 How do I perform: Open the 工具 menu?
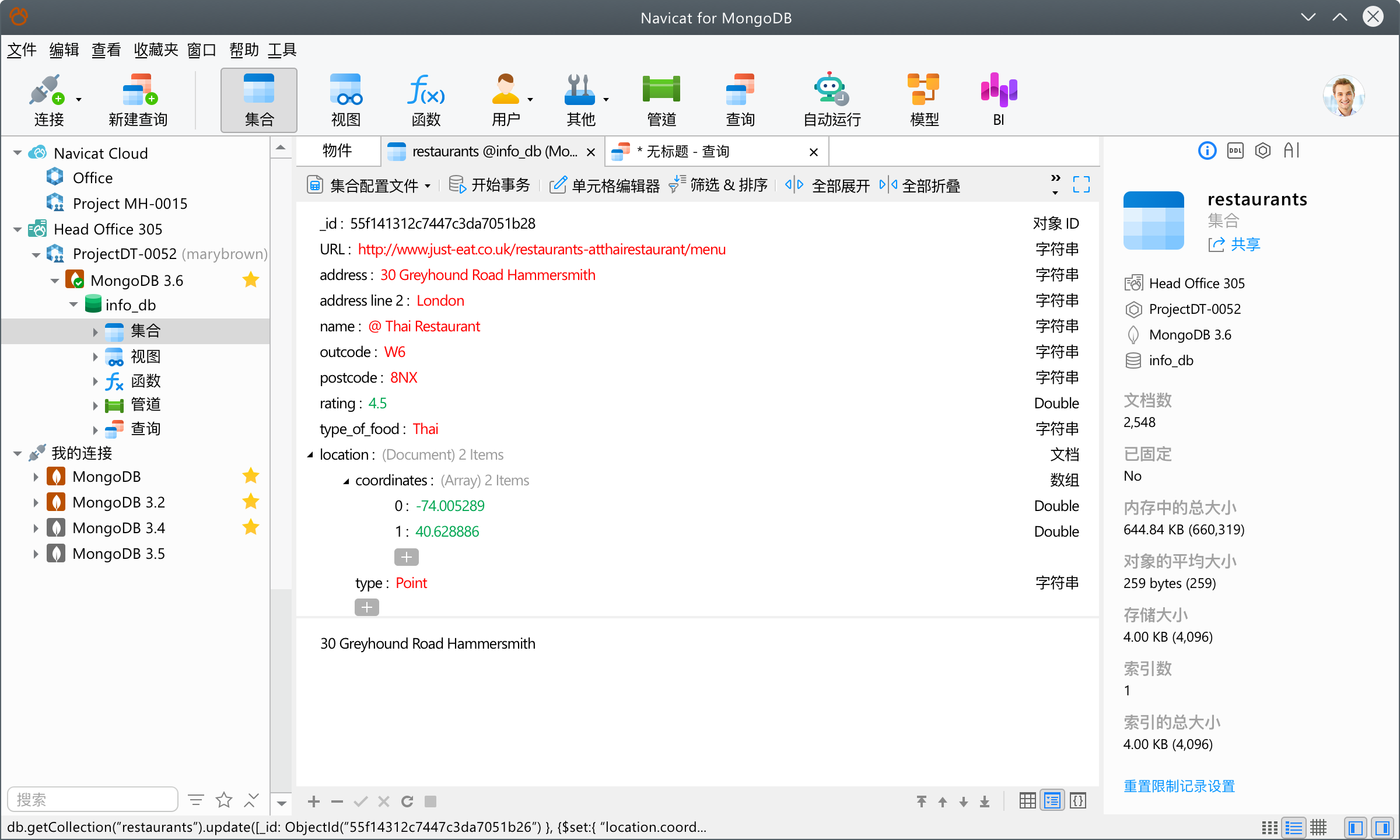[282, 50]
